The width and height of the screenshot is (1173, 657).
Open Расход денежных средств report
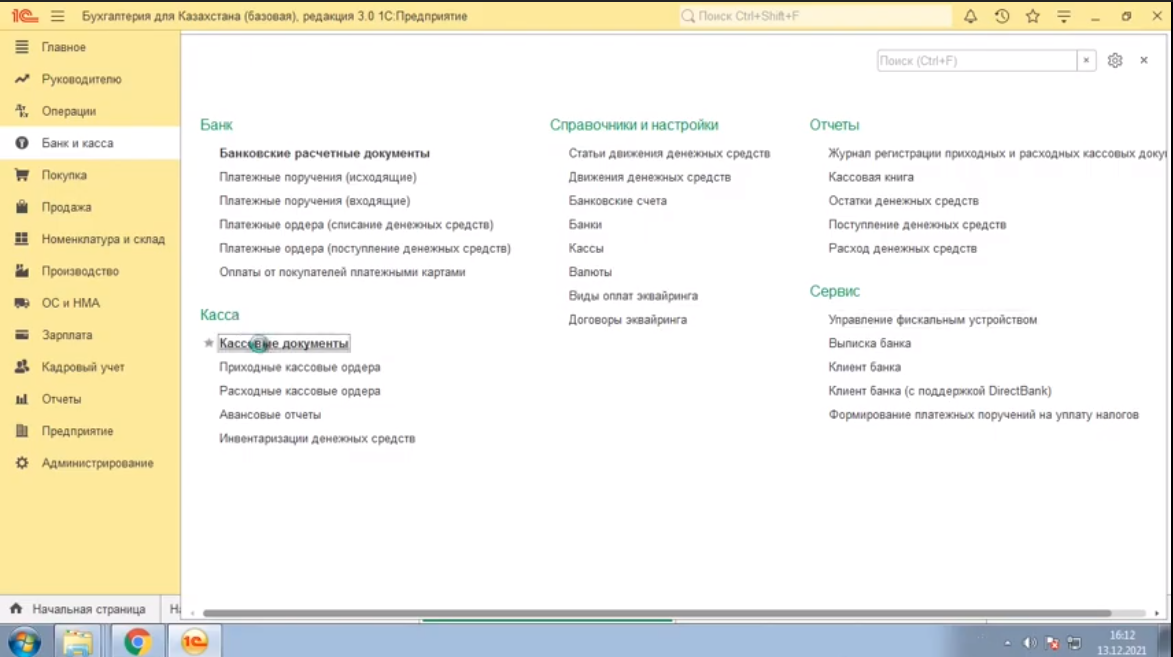(902, 248)
